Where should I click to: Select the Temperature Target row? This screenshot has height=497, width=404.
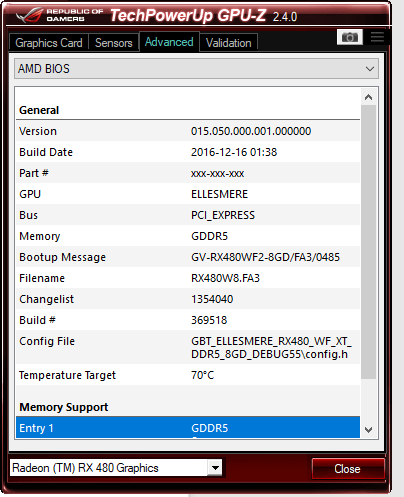[188, 375]
